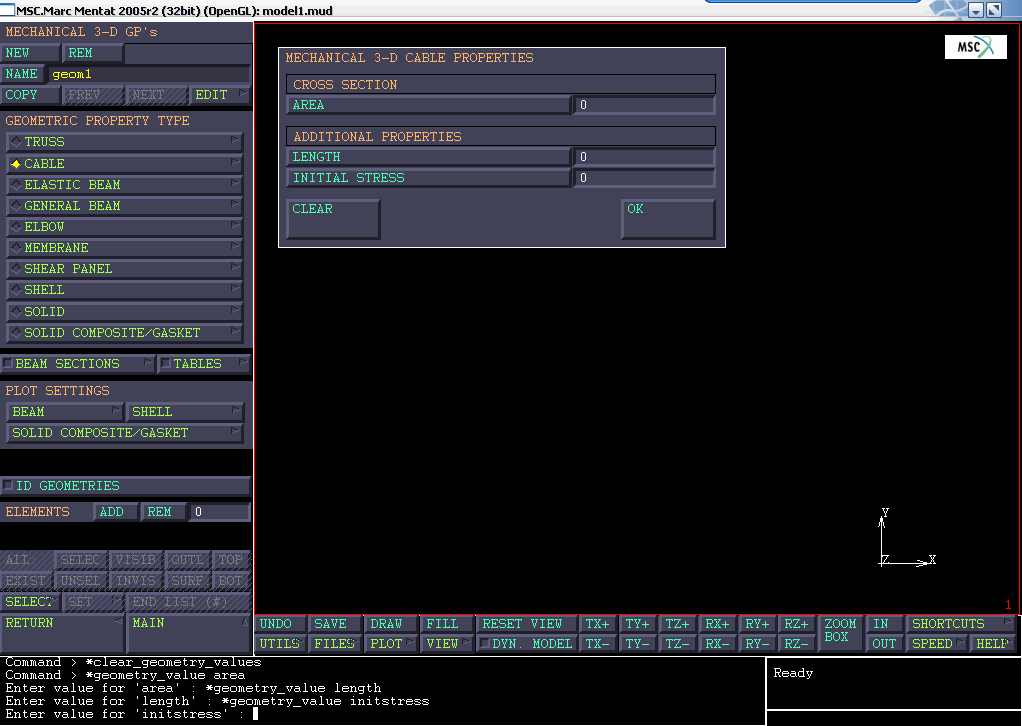Click AREA label button in dialog

point(428,105)
